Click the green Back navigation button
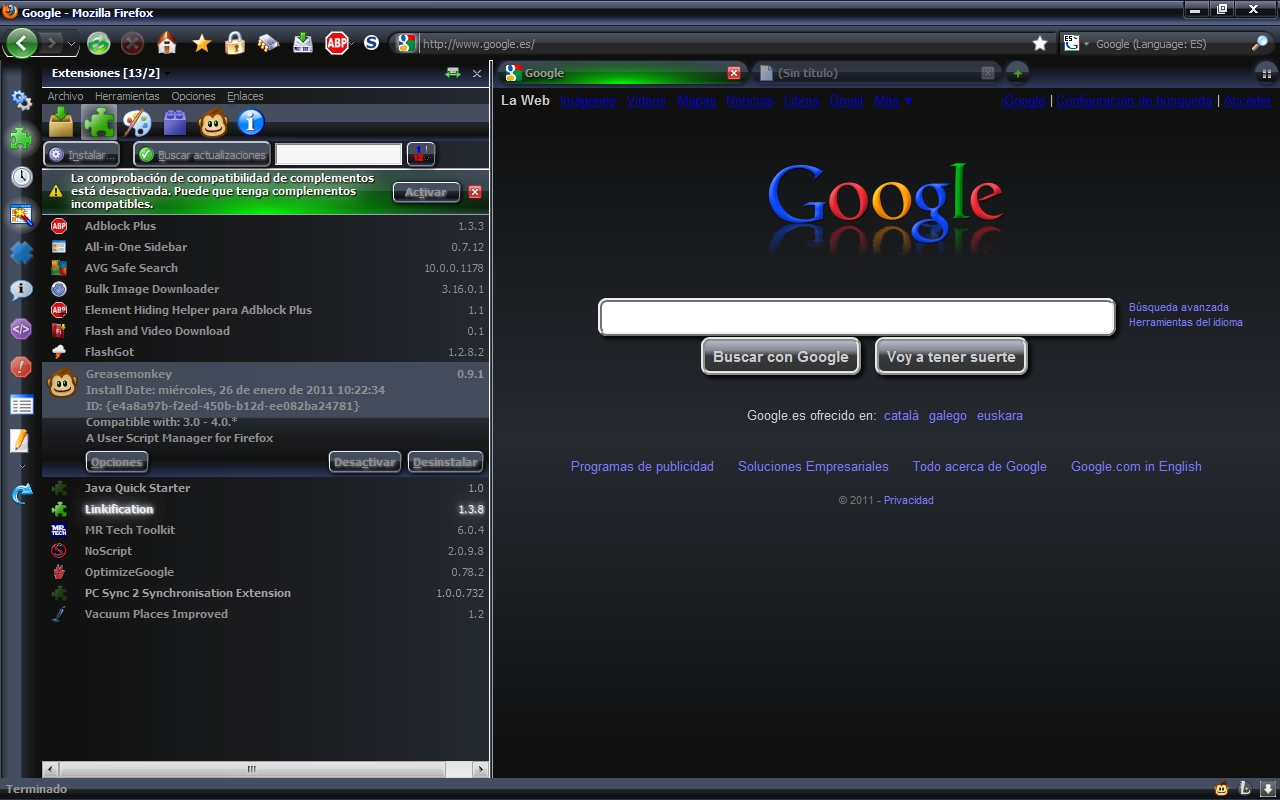Image resolution: width=1280 pixels, height=800 pixels. point(22,42)
